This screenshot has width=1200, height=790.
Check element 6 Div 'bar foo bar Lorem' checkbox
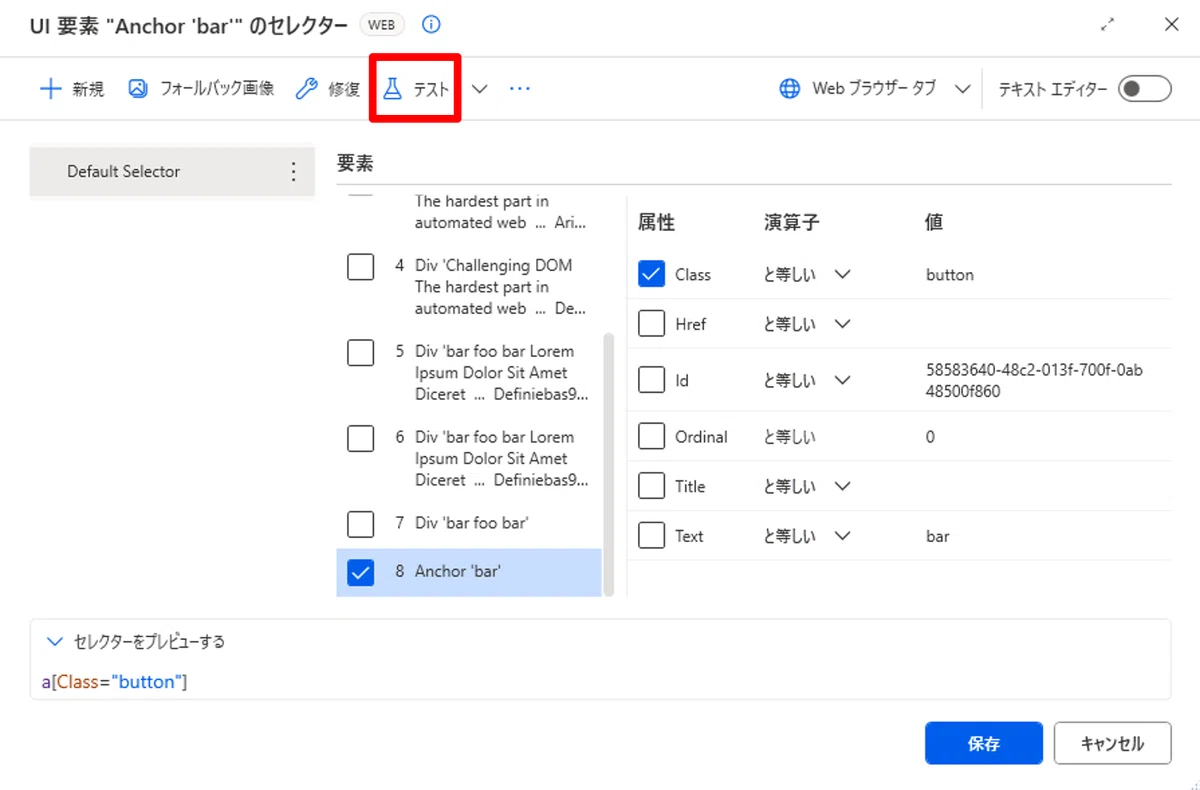[x=361, y=439]
